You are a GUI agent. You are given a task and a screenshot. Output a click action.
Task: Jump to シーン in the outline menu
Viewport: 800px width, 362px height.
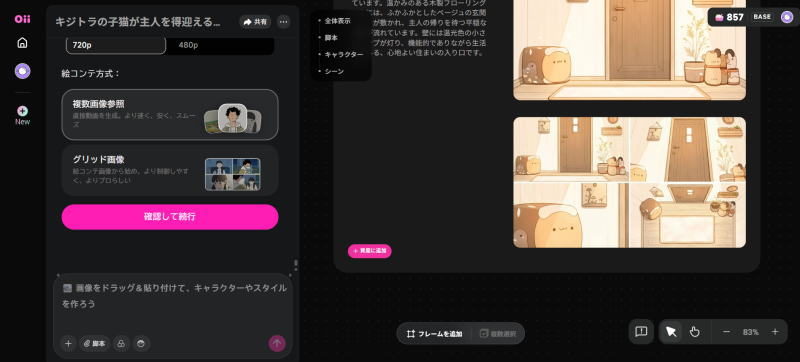point(334,71)
